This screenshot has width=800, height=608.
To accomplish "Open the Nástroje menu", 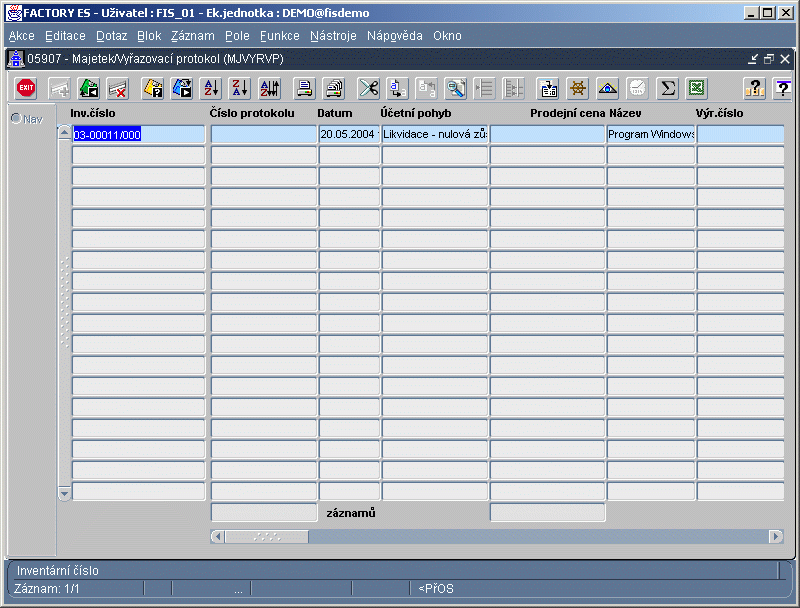I will coord(333,36).
